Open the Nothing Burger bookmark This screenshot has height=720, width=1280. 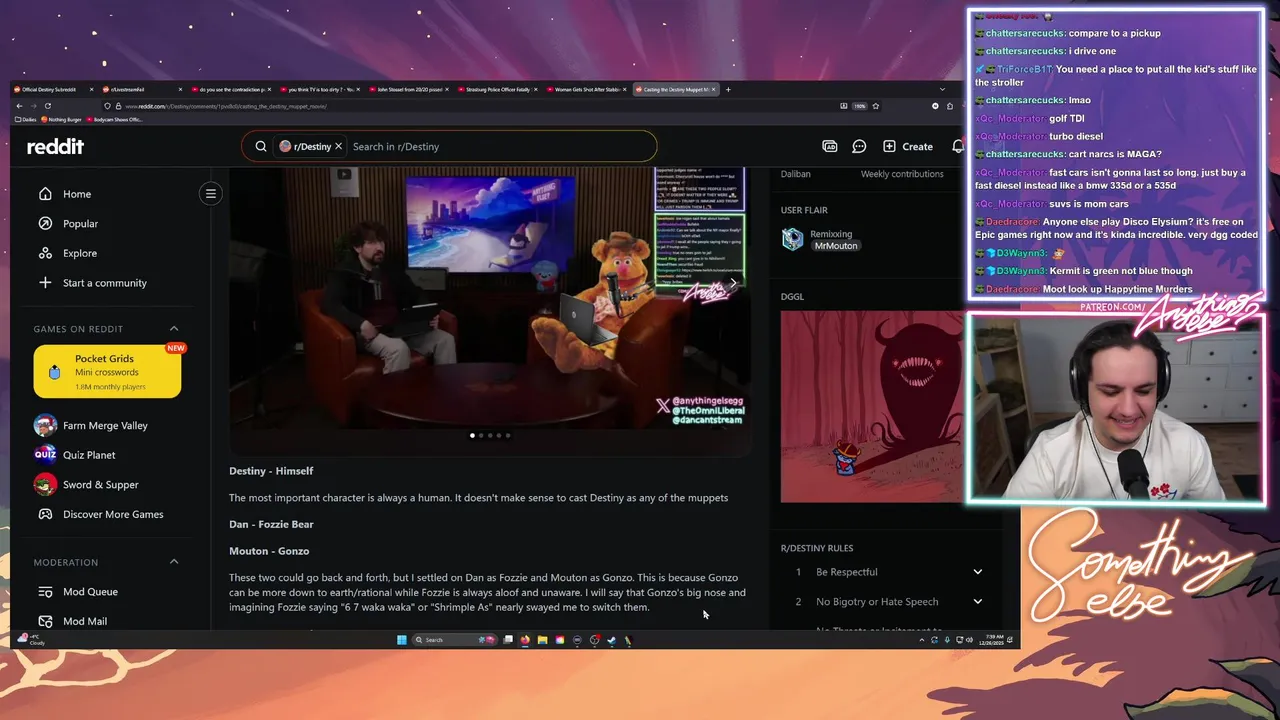[x=63, y=120]
